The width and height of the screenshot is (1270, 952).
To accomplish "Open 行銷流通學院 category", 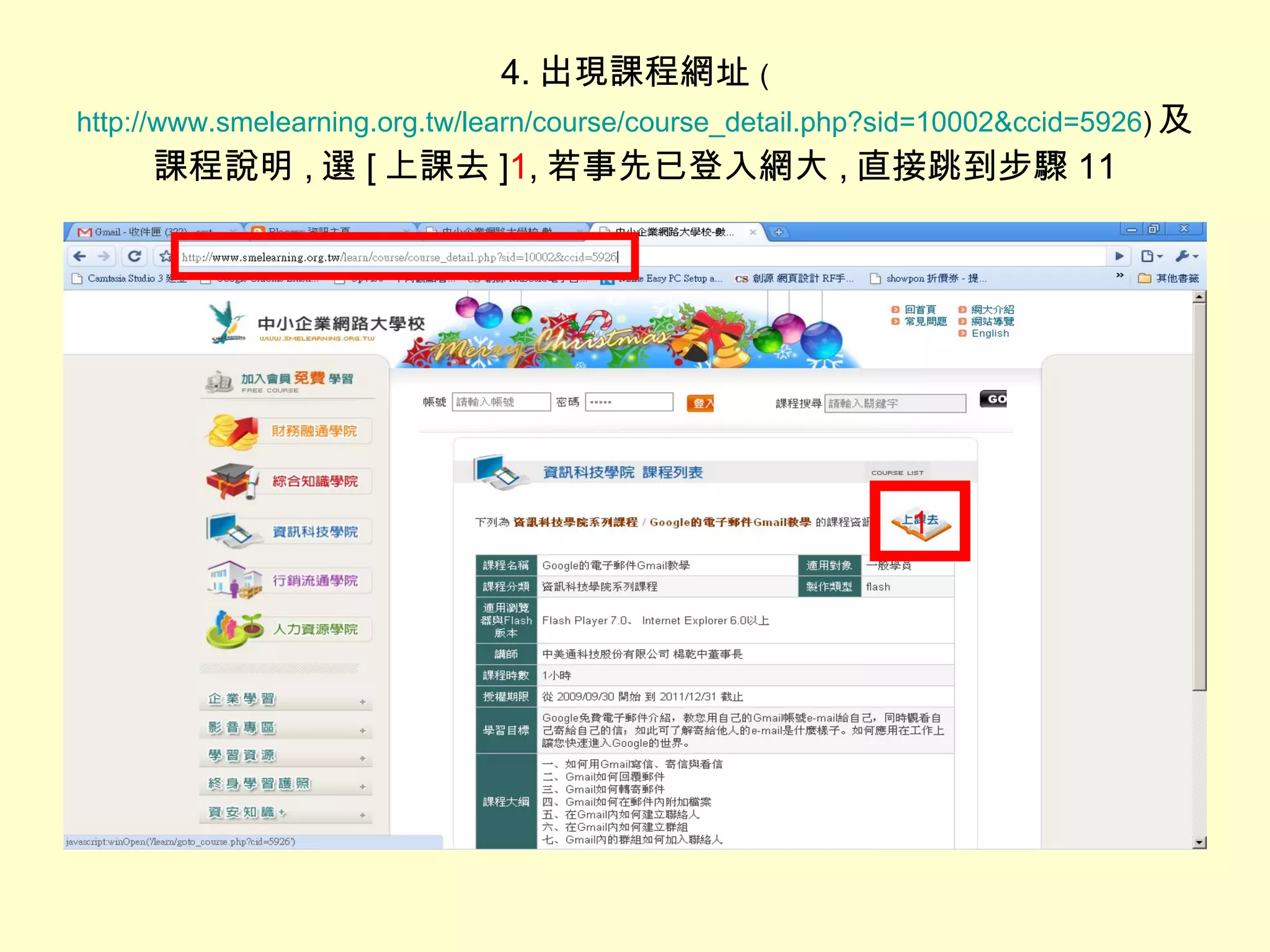I will 290,581.
